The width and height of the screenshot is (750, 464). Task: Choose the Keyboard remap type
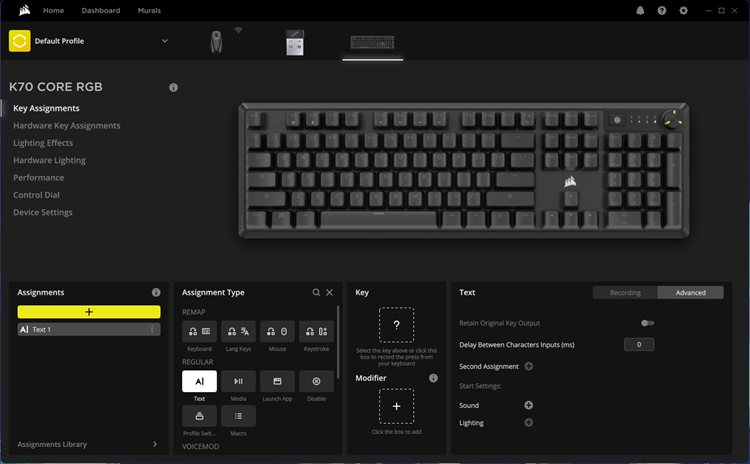tap(199, 331)
